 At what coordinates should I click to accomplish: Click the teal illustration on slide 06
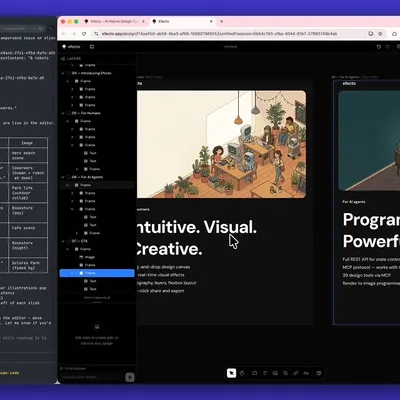pyautogui.click(x=369, y=141)
